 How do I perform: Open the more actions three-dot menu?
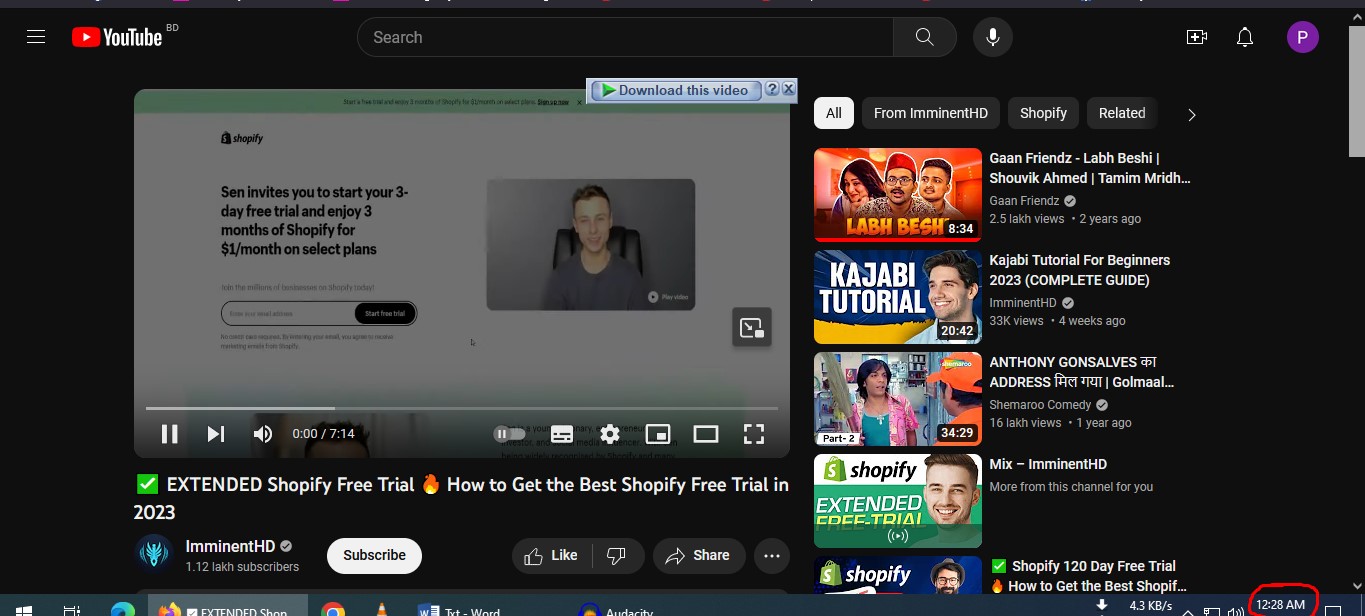click(x=772, y=556)
